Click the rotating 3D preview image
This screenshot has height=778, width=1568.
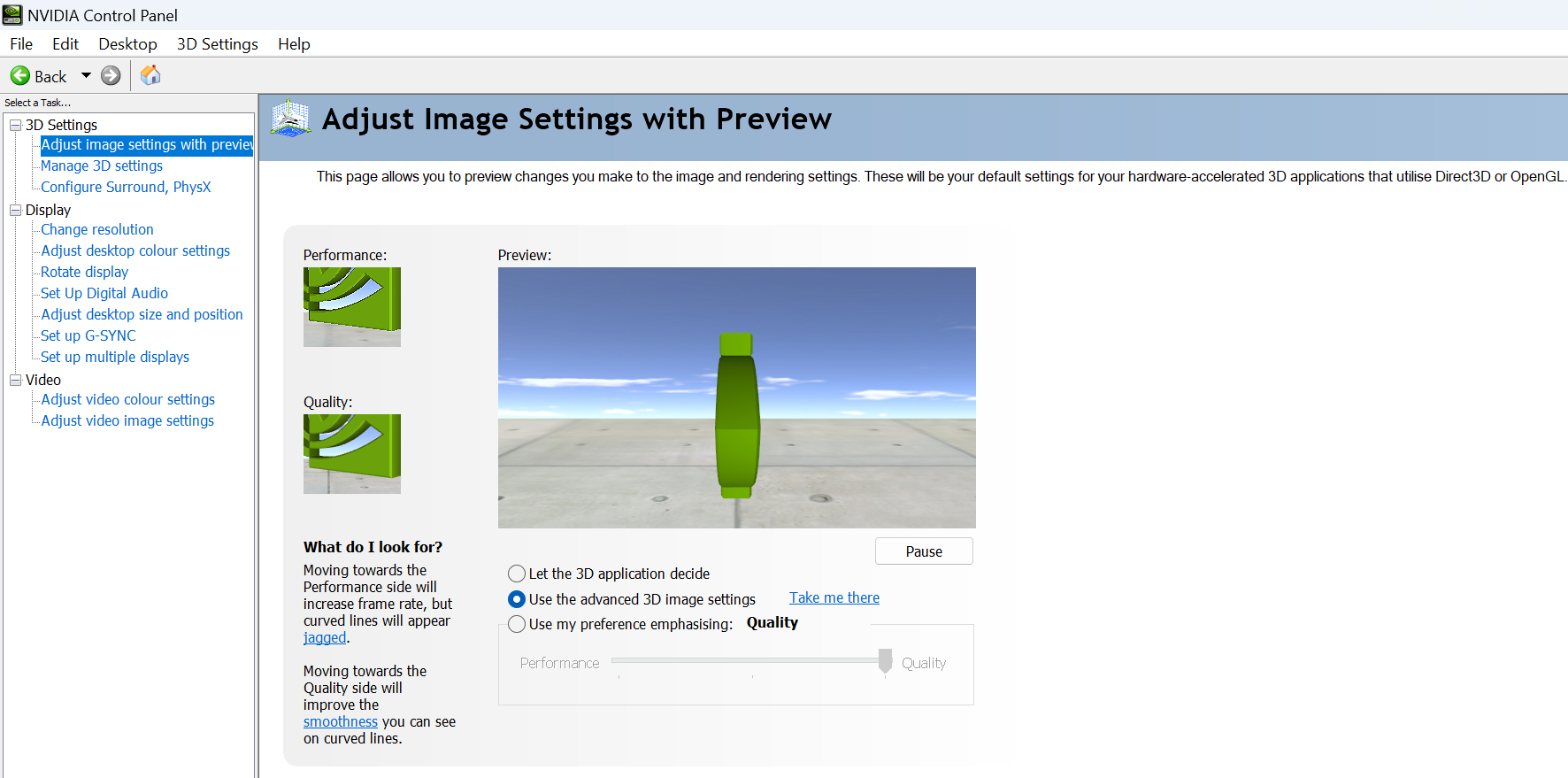[x=737, y=397]
